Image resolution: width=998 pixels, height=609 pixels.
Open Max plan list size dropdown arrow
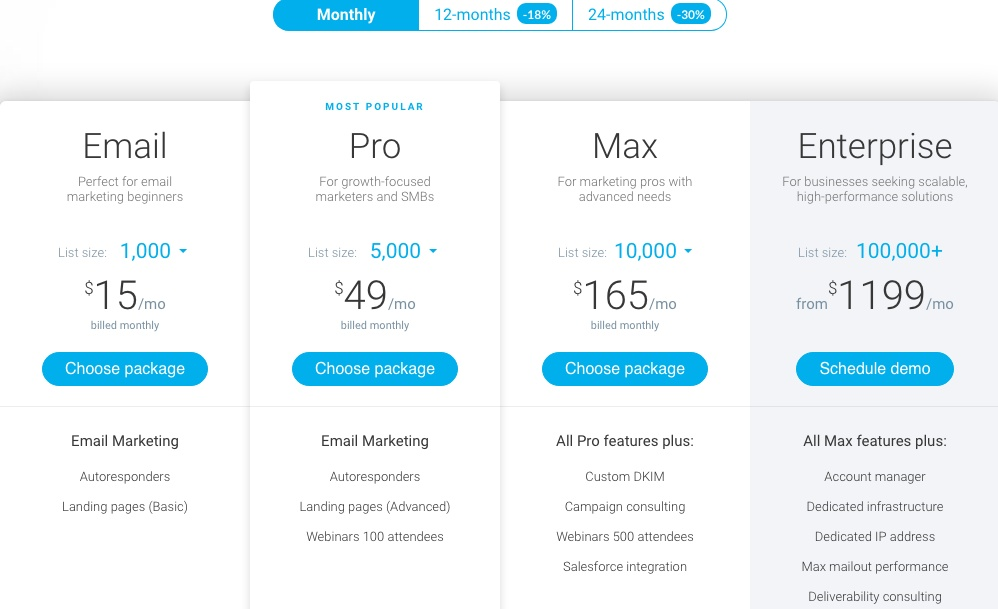tap(688, 251)
